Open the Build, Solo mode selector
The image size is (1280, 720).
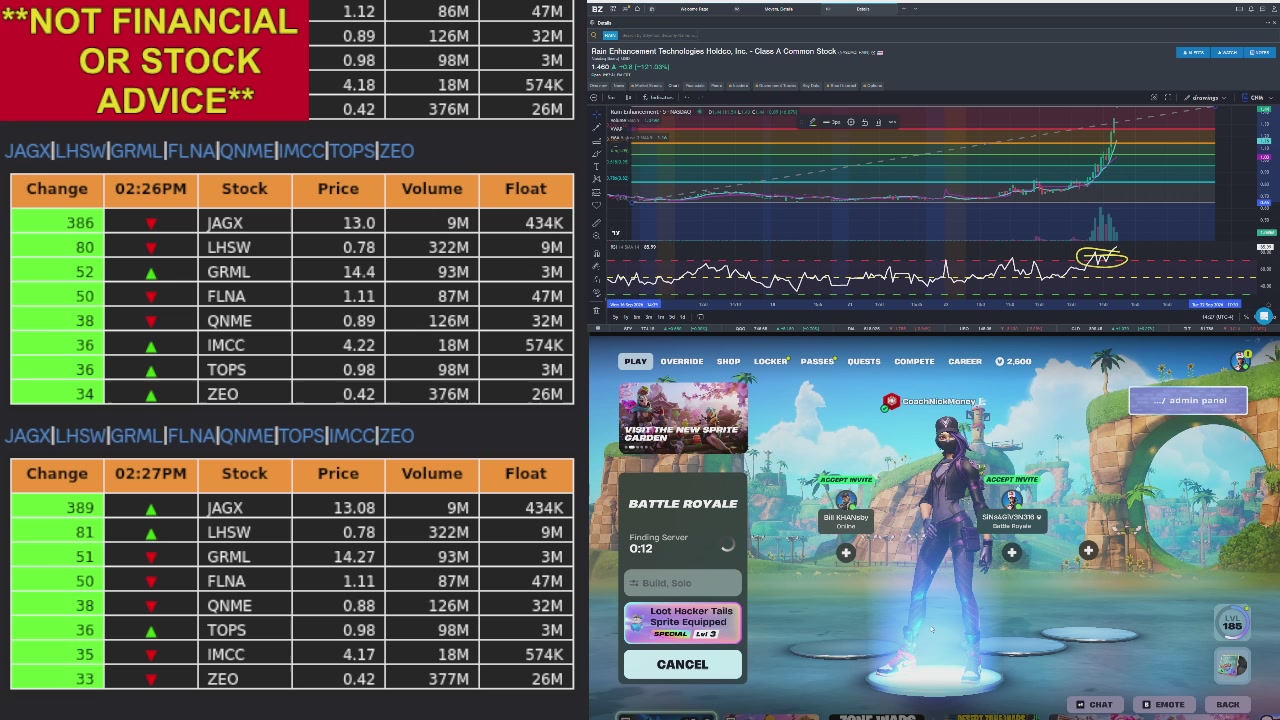coord(682,583)
